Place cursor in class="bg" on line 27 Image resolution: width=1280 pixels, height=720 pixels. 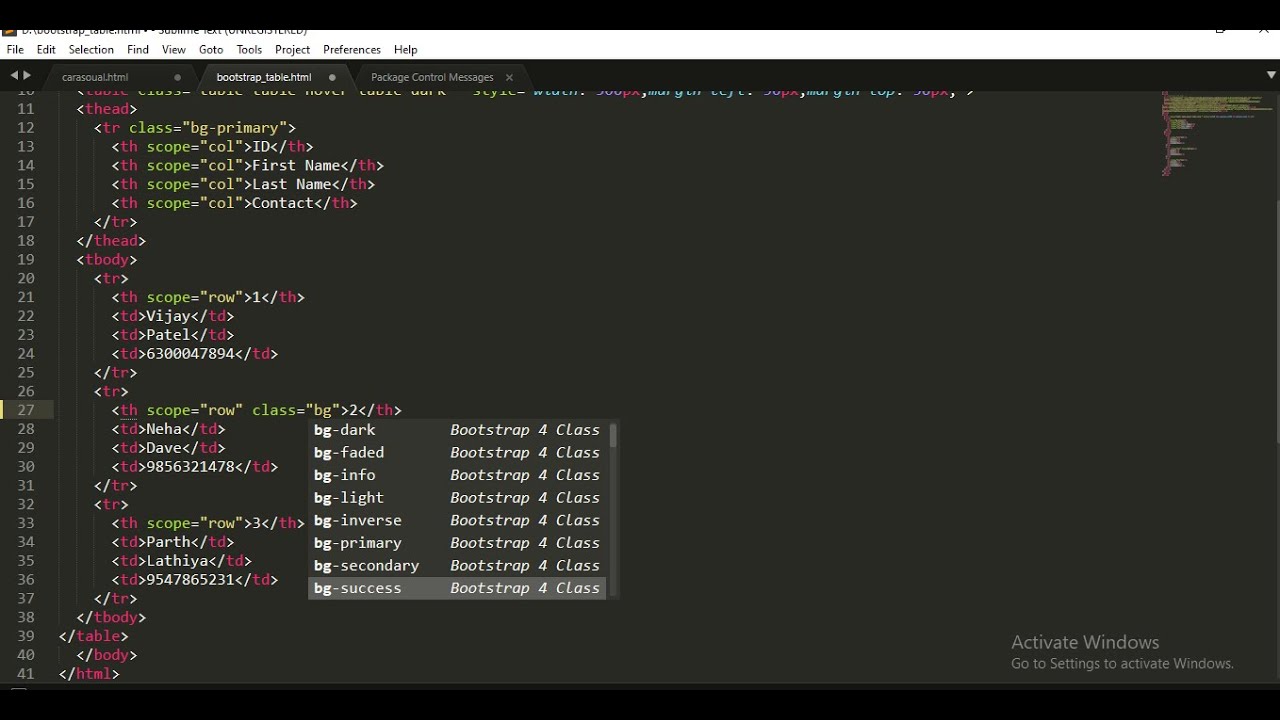[296, 410]
